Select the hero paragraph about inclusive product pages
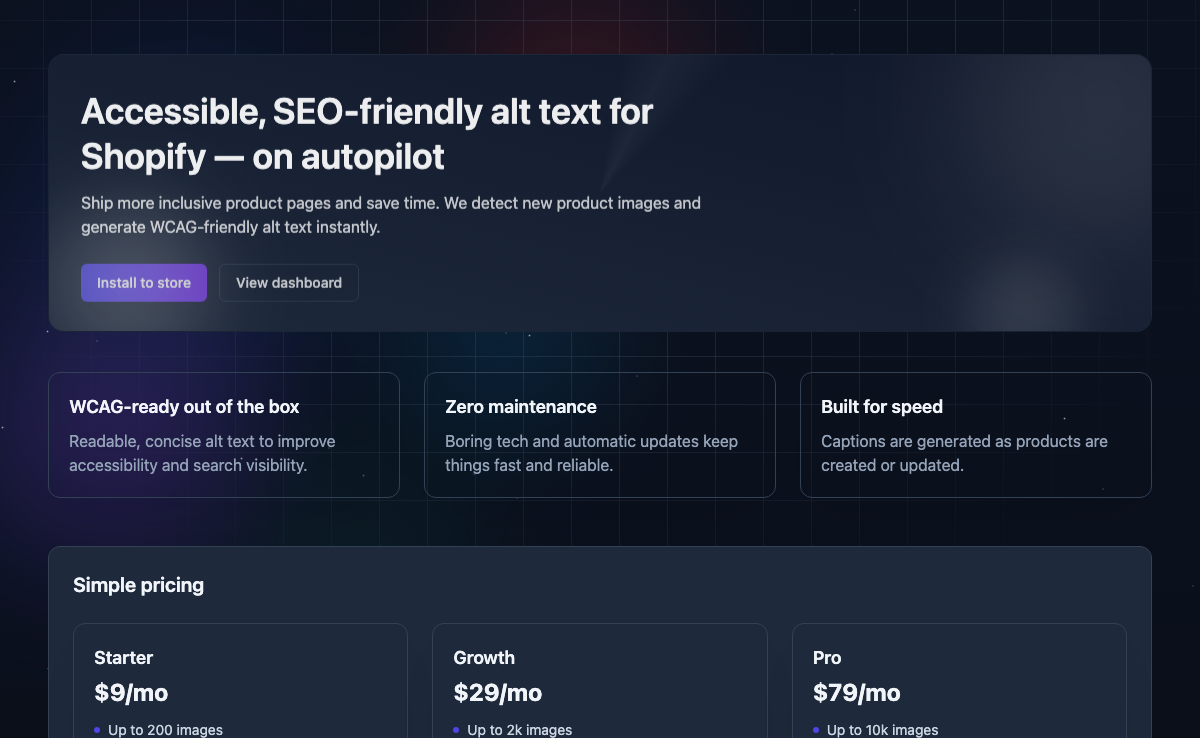The height and width of the screenshot is (750, 1200). [x=391, y=215]
